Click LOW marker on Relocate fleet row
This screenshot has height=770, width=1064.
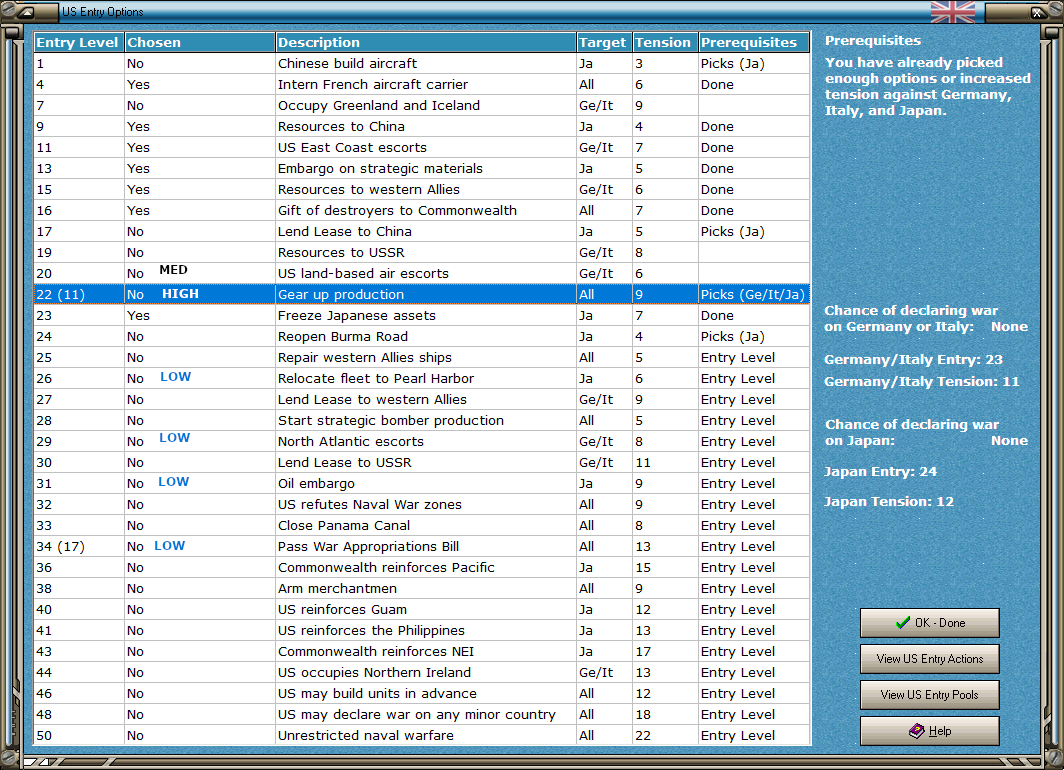(x=176, y=377)
